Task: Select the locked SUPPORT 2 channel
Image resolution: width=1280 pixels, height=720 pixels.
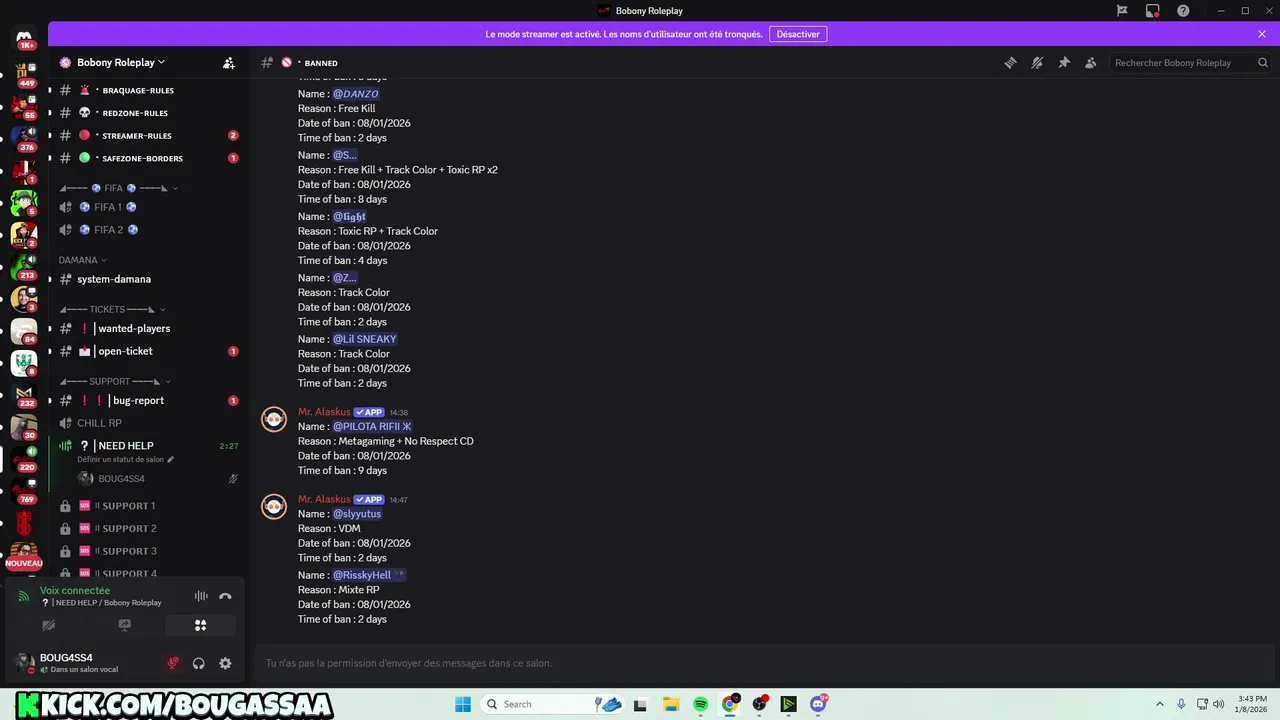Action: pyautogui.click(x=147, y=528)
